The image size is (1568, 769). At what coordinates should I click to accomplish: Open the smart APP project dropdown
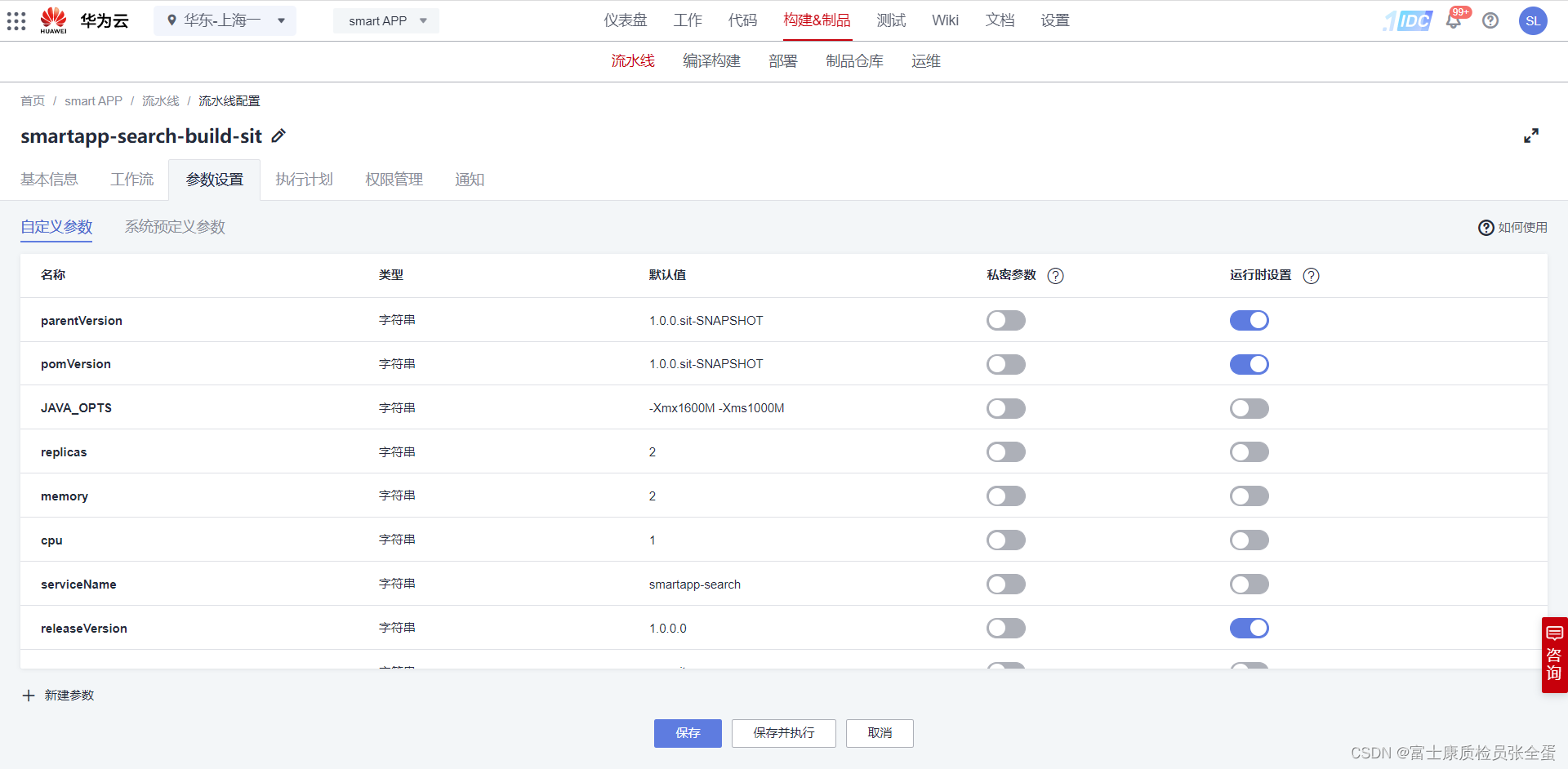386,20
